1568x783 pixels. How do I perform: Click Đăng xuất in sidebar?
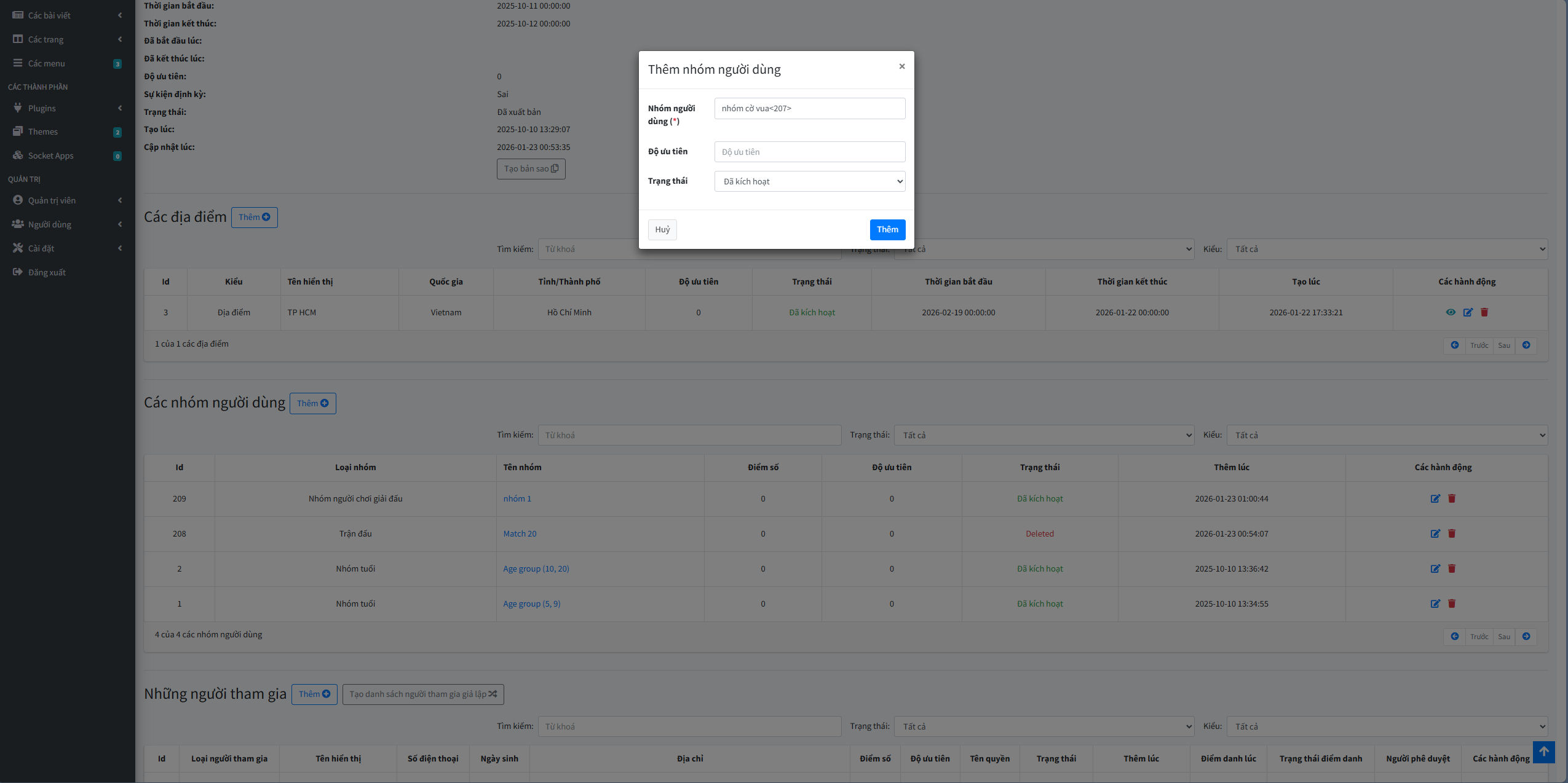46,272
